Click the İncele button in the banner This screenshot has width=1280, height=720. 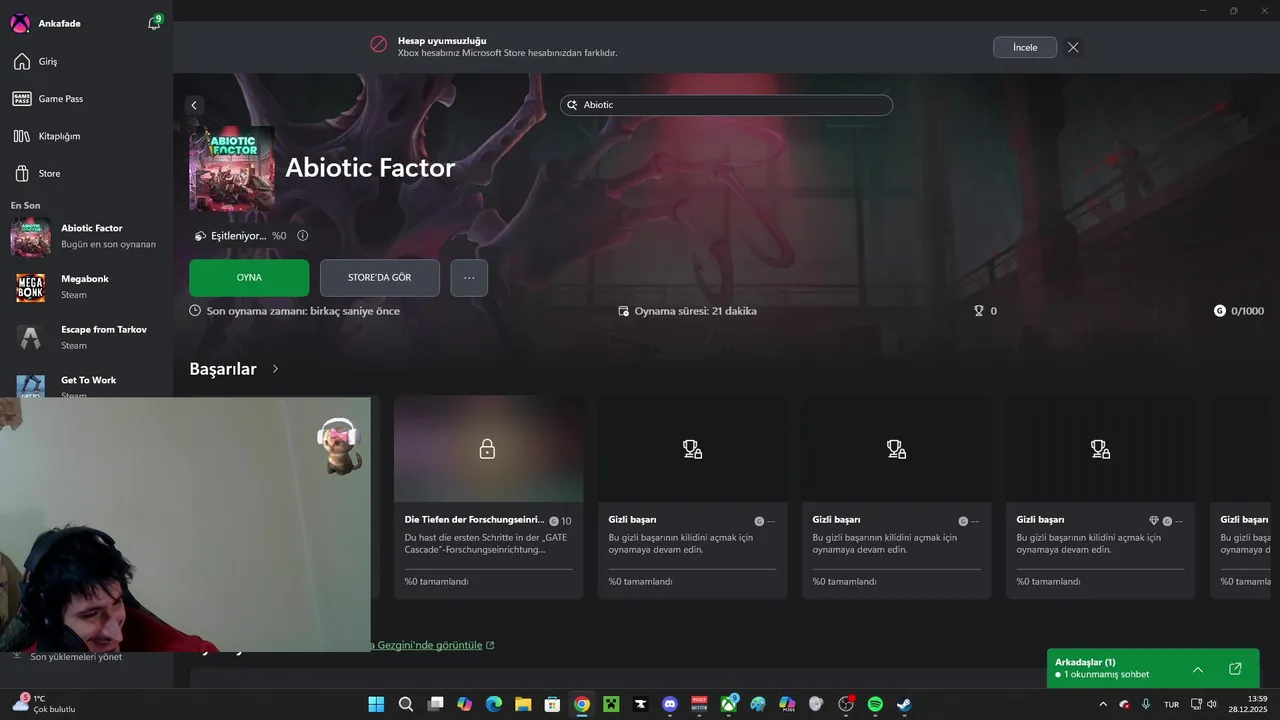coord(1025,47)
